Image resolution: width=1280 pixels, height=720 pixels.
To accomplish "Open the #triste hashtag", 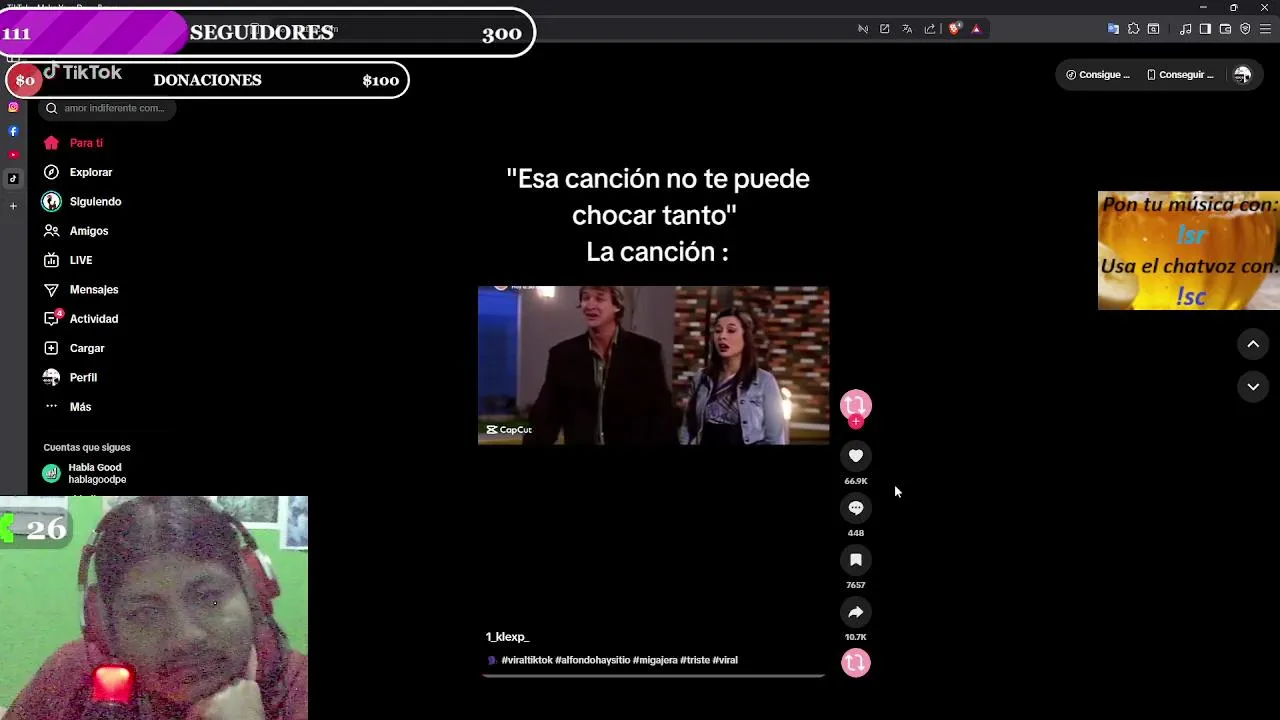I will (695, 660).
